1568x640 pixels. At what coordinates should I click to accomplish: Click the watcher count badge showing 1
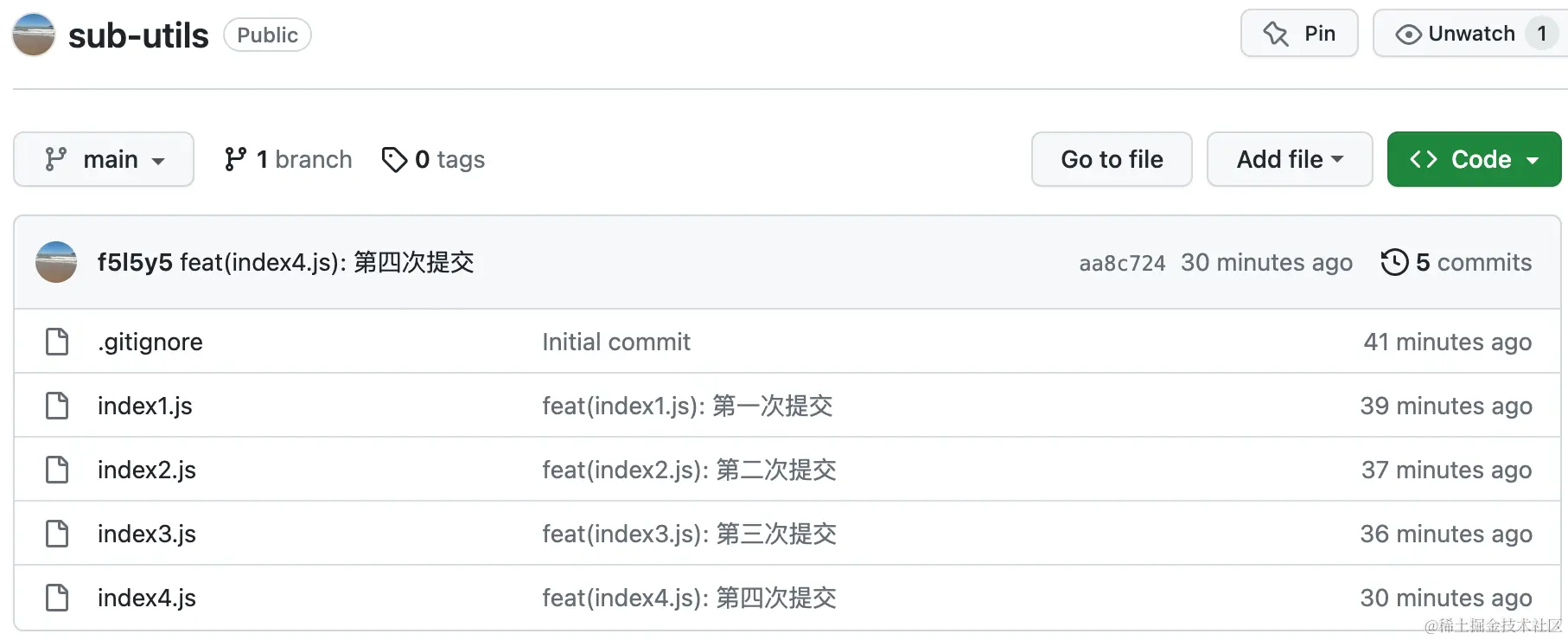pos(1541,34)
